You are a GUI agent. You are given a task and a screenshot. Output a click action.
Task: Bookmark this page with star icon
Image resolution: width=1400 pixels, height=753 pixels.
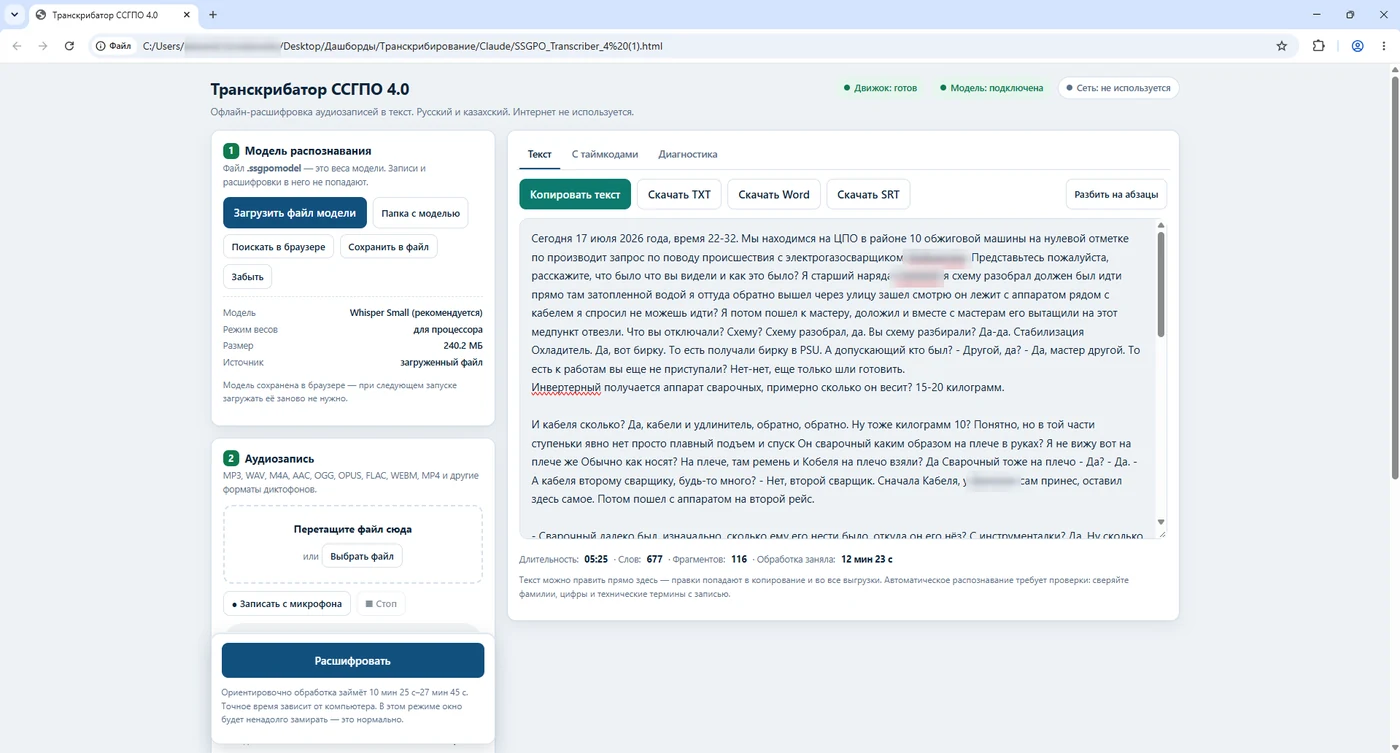coord(1282,46)
